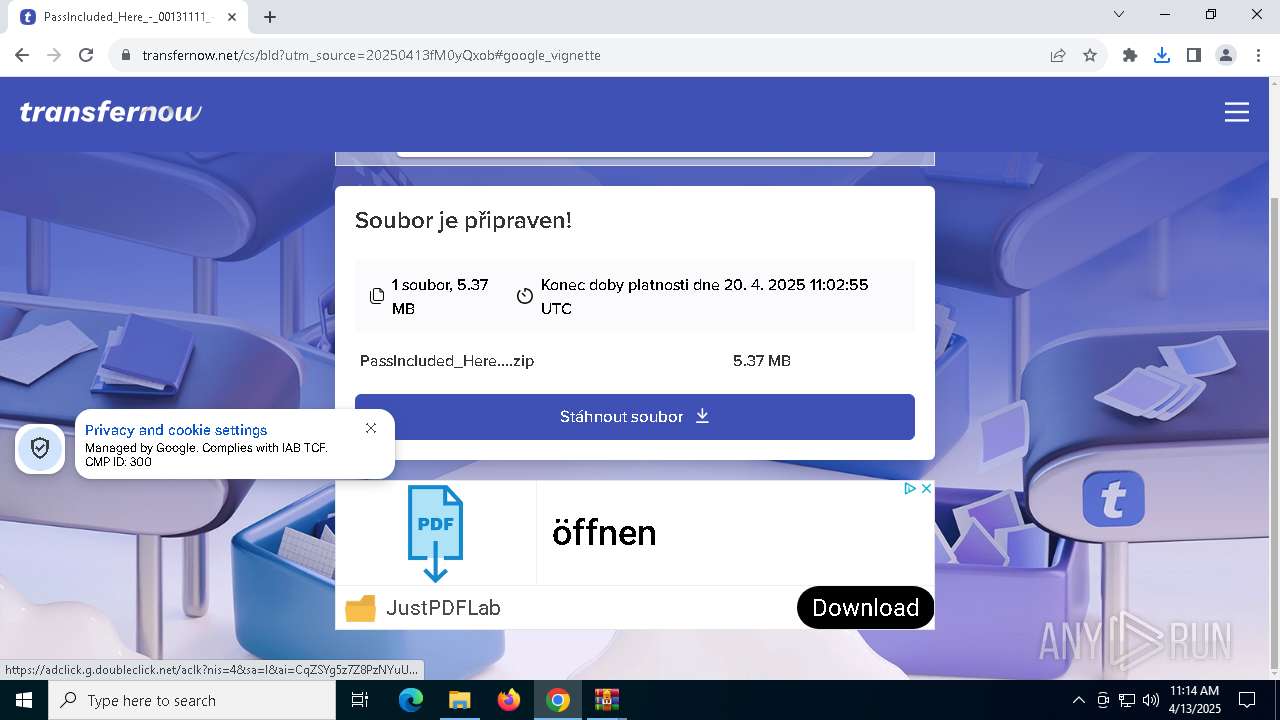Select the PassIncluded_Here....zip file name
1280x720 pixels.
point(447,361)
